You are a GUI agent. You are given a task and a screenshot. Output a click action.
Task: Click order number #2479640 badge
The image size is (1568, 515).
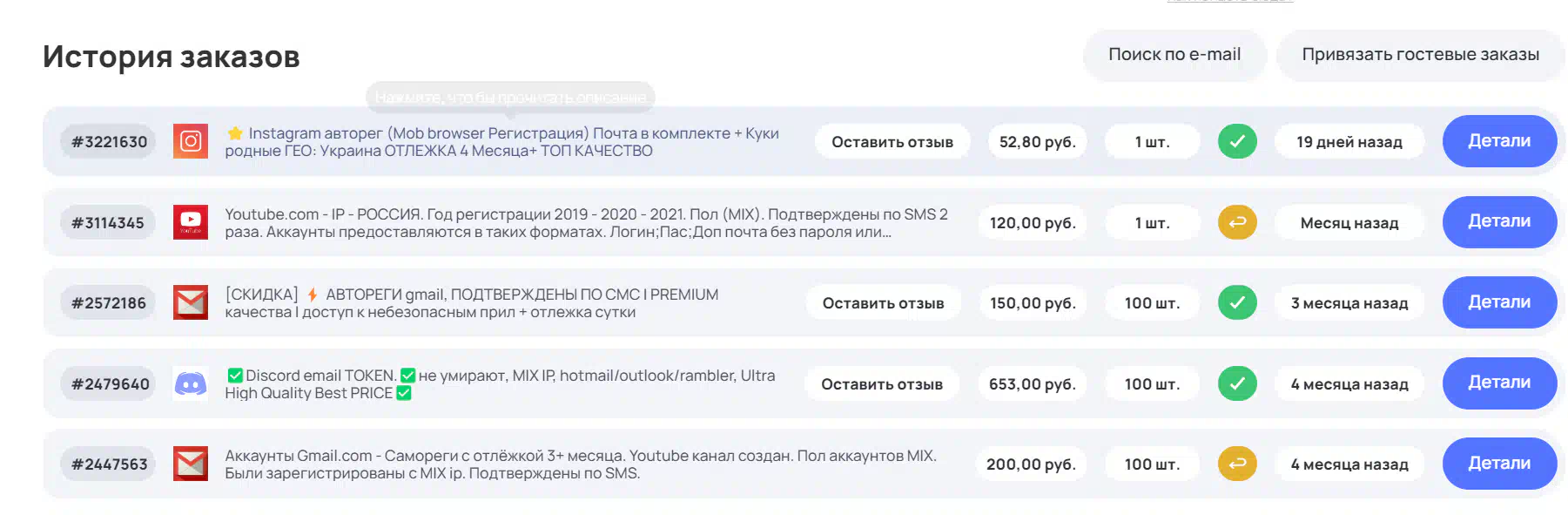tap(110, 384)
